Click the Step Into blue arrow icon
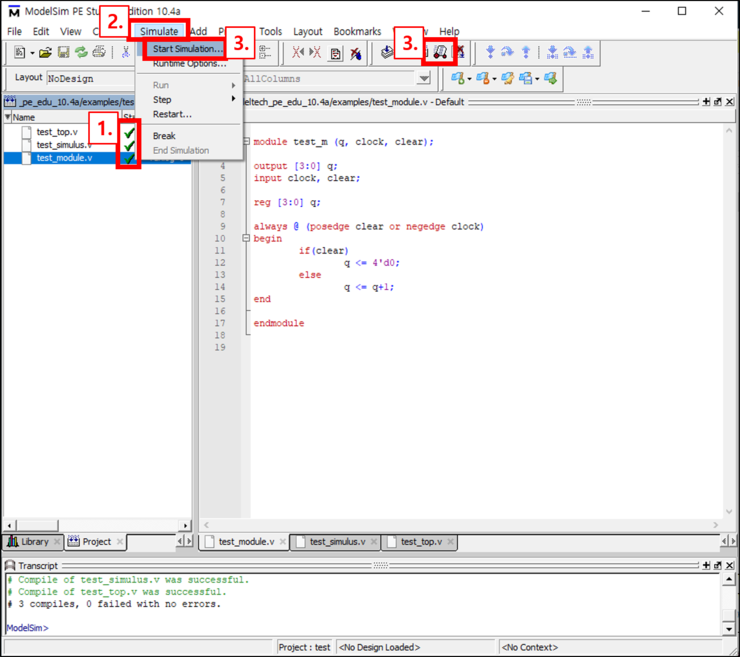Image resolution: width=740 pixels, height=657 pixels. 490,52
